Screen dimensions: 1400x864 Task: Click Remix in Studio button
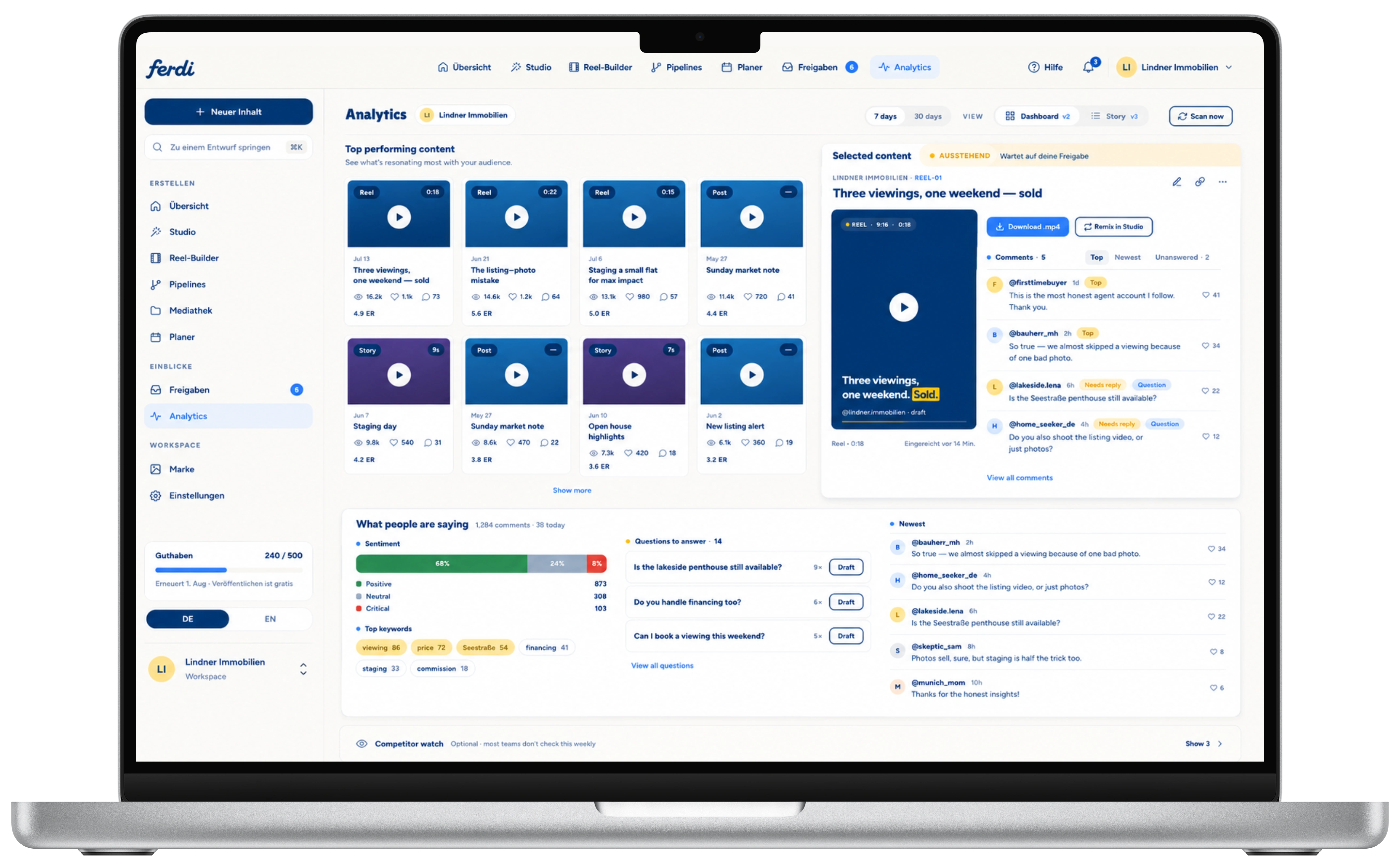tap(1113, 227)
